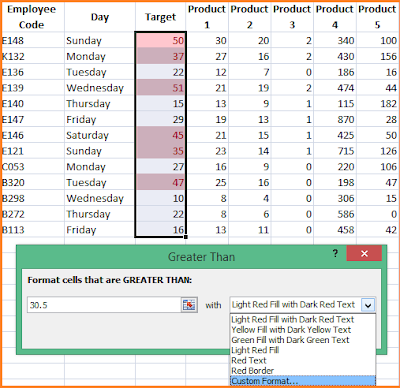Screen dimensions: 400x388
Task: Select Target cell with value 37
Action: point(160,56)
